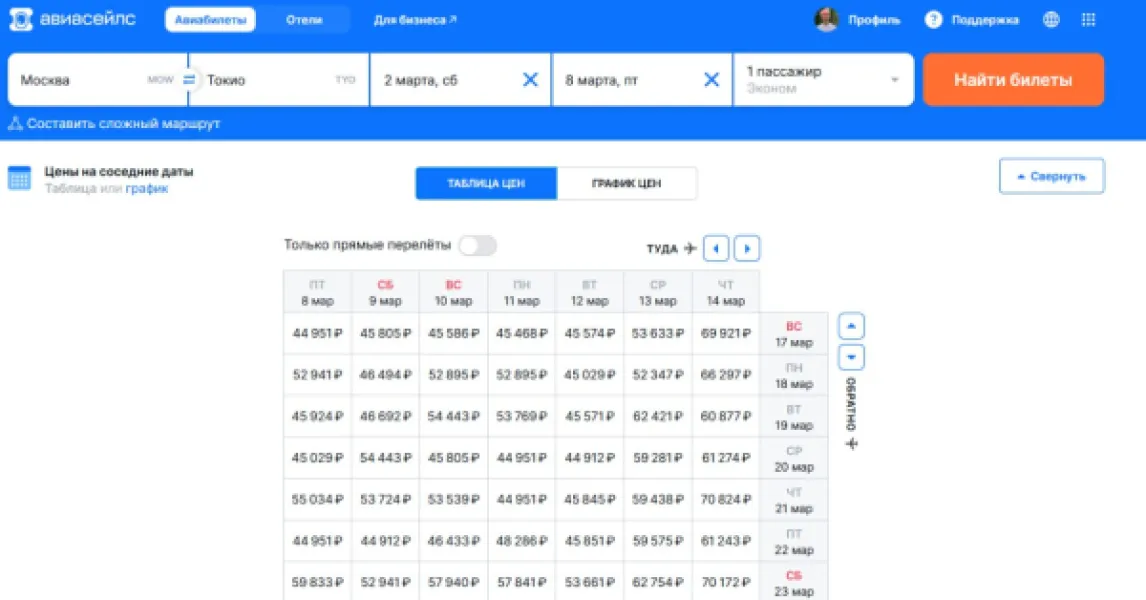
Task: Click the ВС 10 мар column header
Action: coord(453,292)
